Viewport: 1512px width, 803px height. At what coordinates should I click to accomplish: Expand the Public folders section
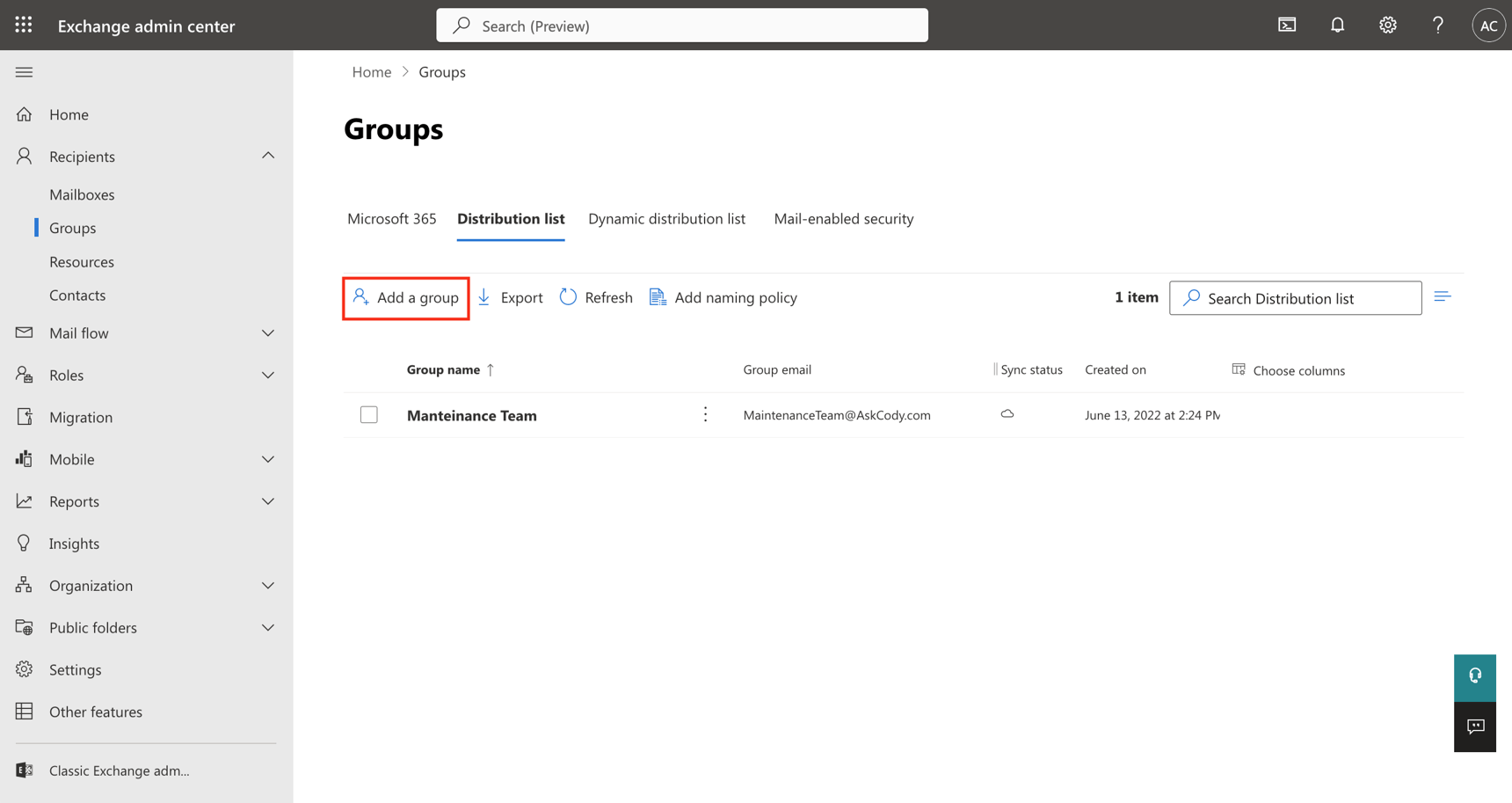[268, 627]
